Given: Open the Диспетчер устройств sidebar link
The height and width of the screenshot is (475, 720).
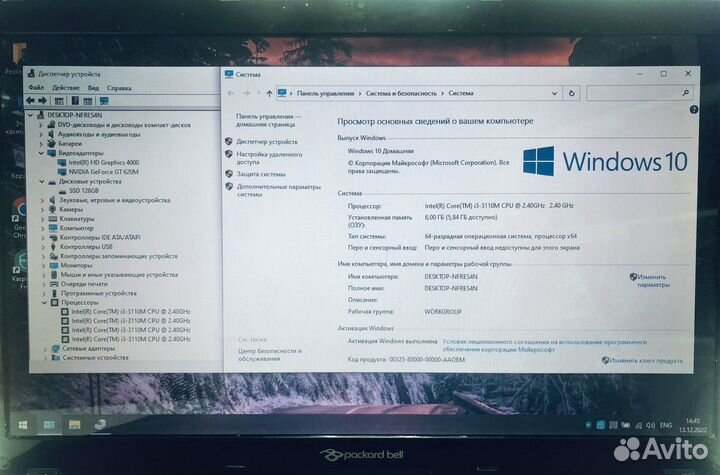Looking at the screenshot, I should (267, 141).
